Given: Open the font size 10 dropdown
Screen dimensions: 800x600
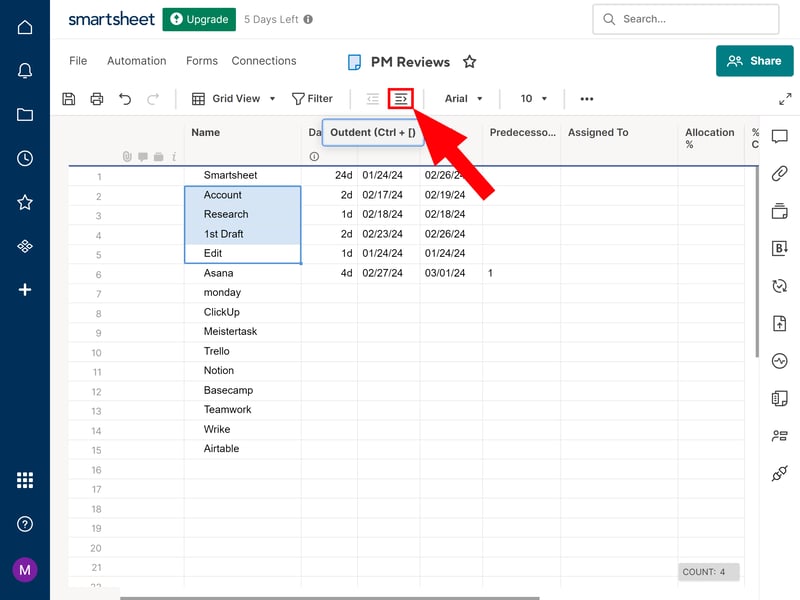Looking at the screenshot, I should coord(534,98).
